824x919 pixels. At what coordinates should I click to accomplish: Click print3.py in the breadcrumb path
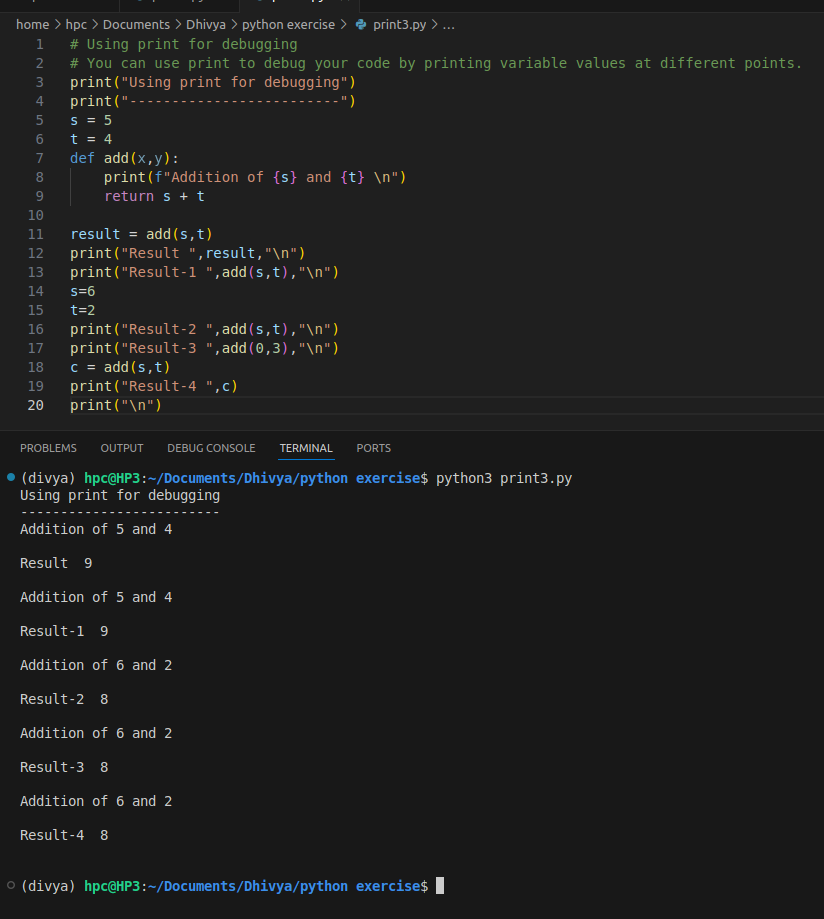click(x=400, y=24)
